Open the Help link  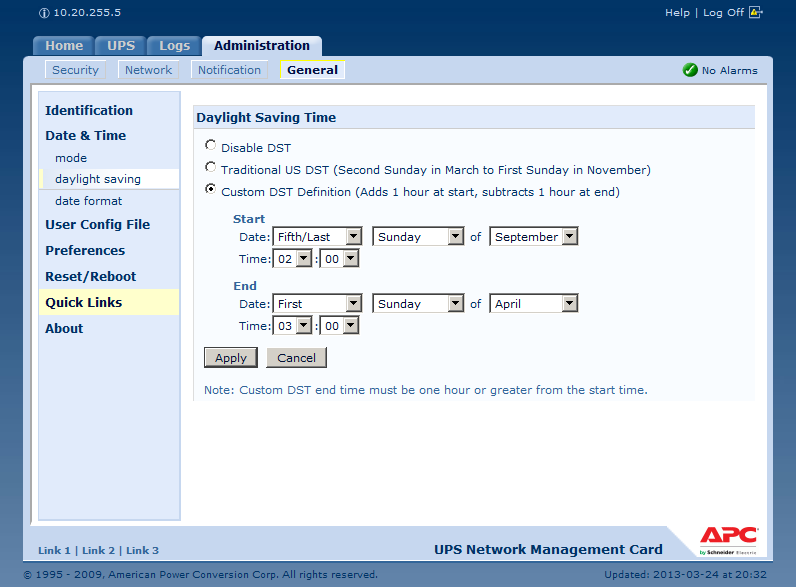tap(677, 13)
